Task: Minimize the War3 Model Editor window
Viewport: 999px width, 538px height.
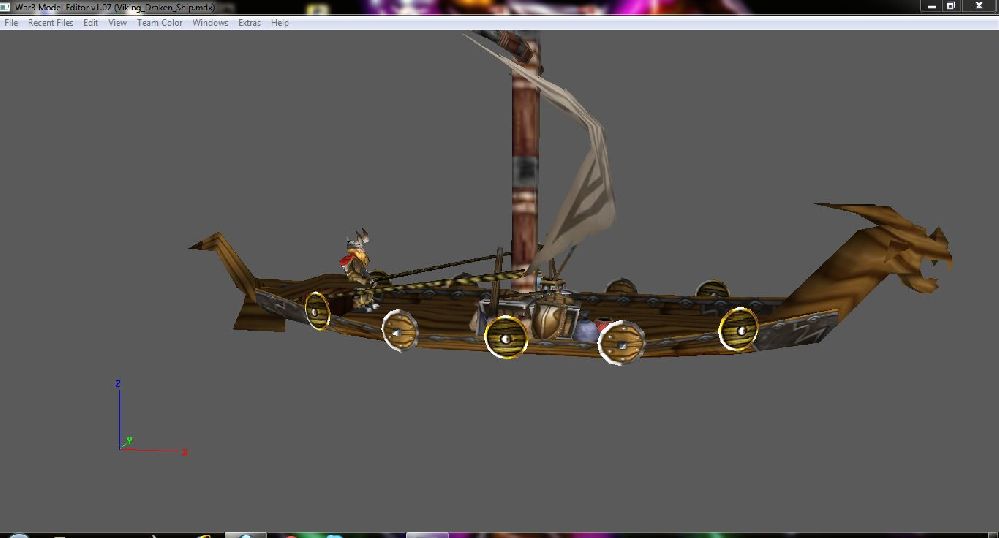Action: pyautogui.click(x=931, y=6)
